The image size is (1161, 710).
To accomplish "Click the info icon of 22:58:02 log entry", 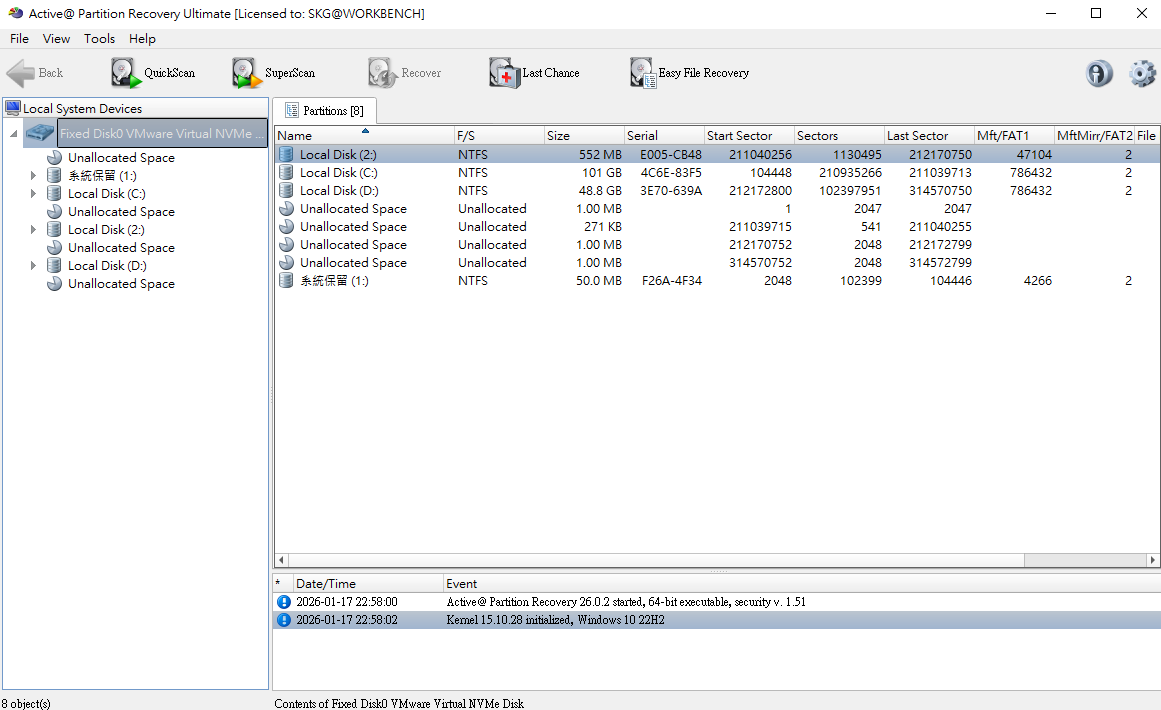I will tap(284, 620).
